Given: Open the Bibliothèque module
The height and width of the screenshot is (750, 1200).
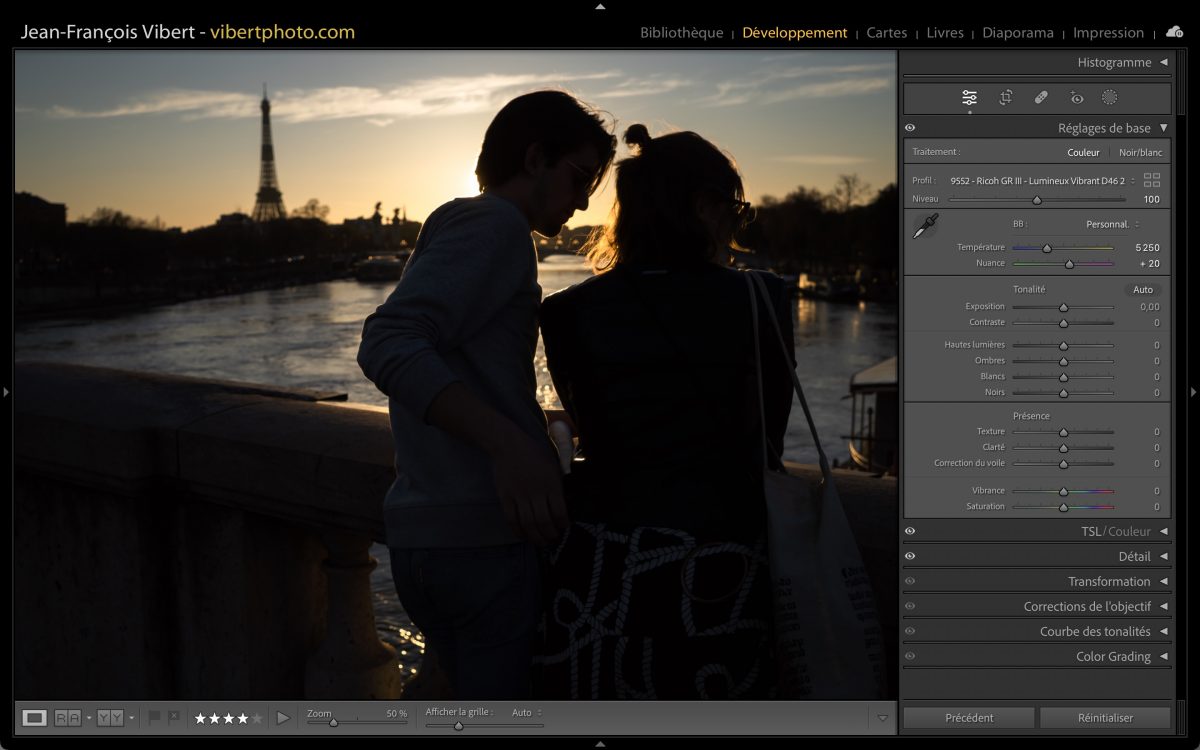Looking at the screenshot, I should coord(681,33).
